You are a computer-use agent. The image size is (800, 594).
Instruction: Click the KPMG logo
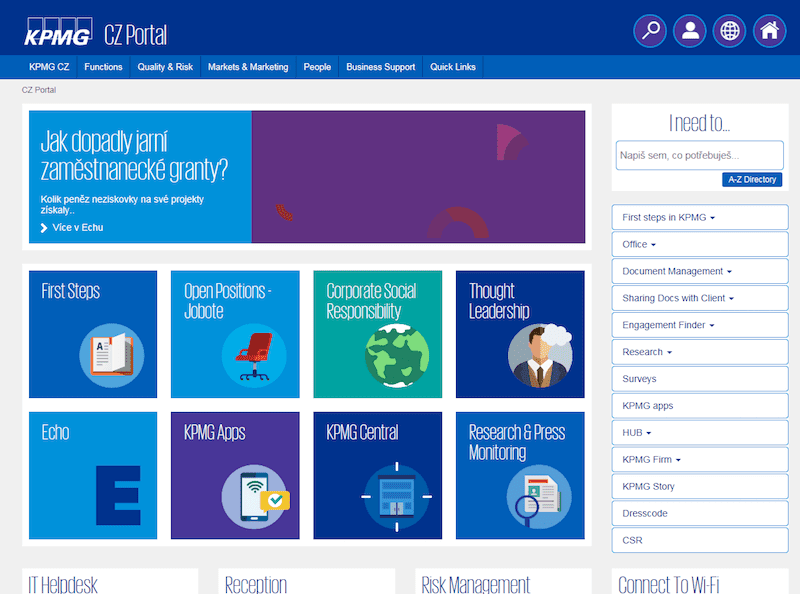tap(58, 32)
